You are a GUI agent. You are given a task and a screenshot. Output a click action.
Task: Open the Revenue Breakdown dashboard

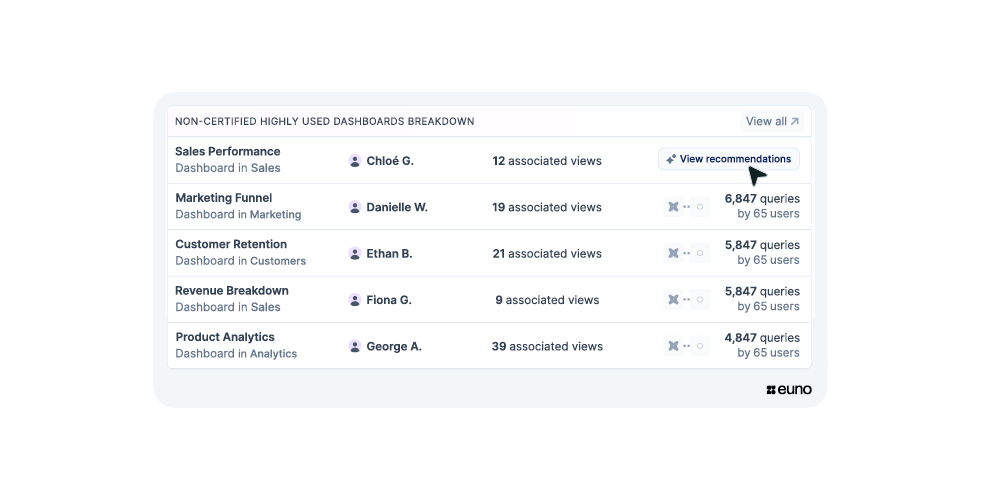pos(232,291)
